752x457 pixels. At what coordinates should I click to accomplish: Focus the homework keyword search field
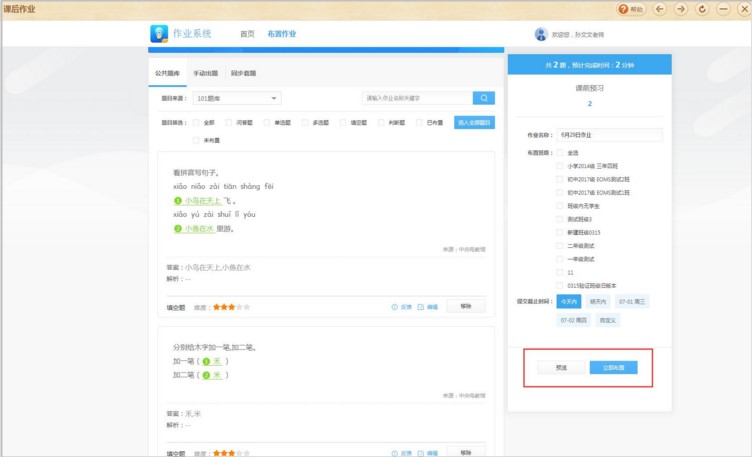point(417,98)
